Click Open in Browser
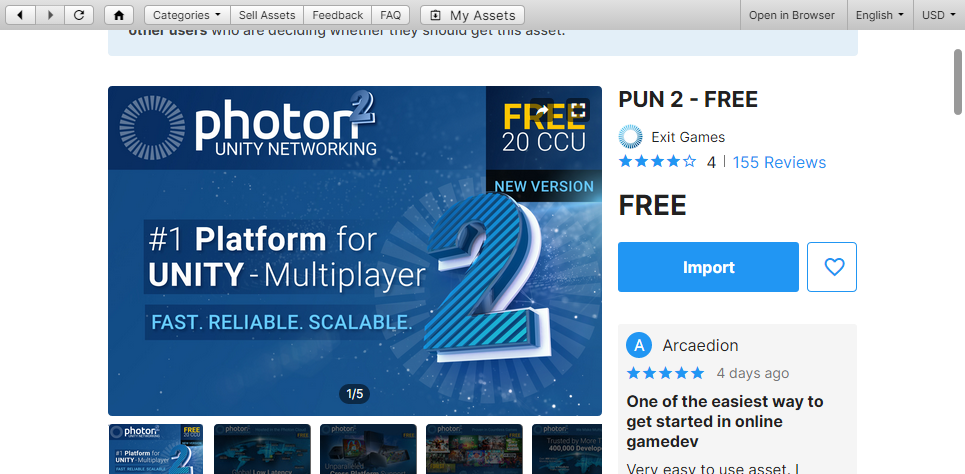965x474 pixels. 791,15
